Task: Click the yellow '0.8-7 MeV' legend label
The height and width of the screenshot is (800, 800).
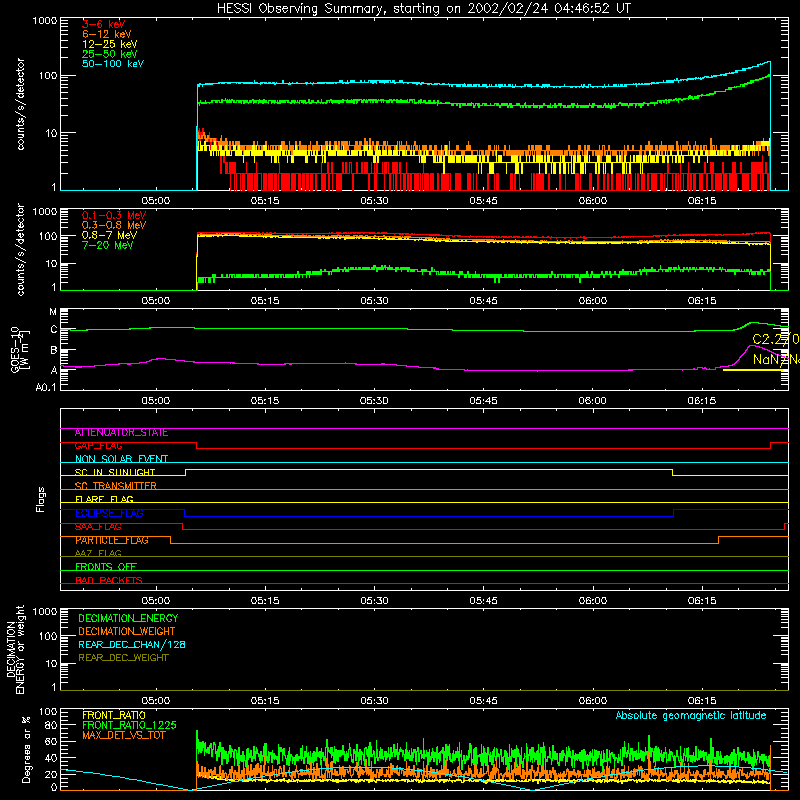Action: [109, 235]
